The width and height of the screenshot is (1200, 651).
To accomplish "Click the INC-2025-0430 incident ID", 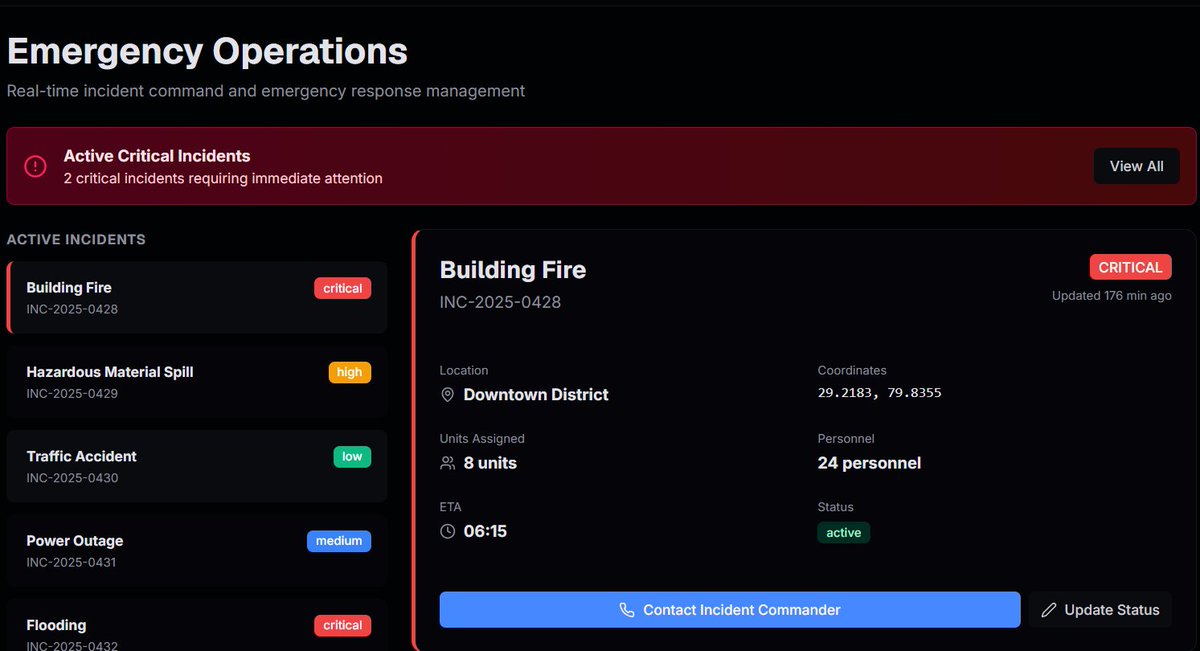I will click(72, 478).
